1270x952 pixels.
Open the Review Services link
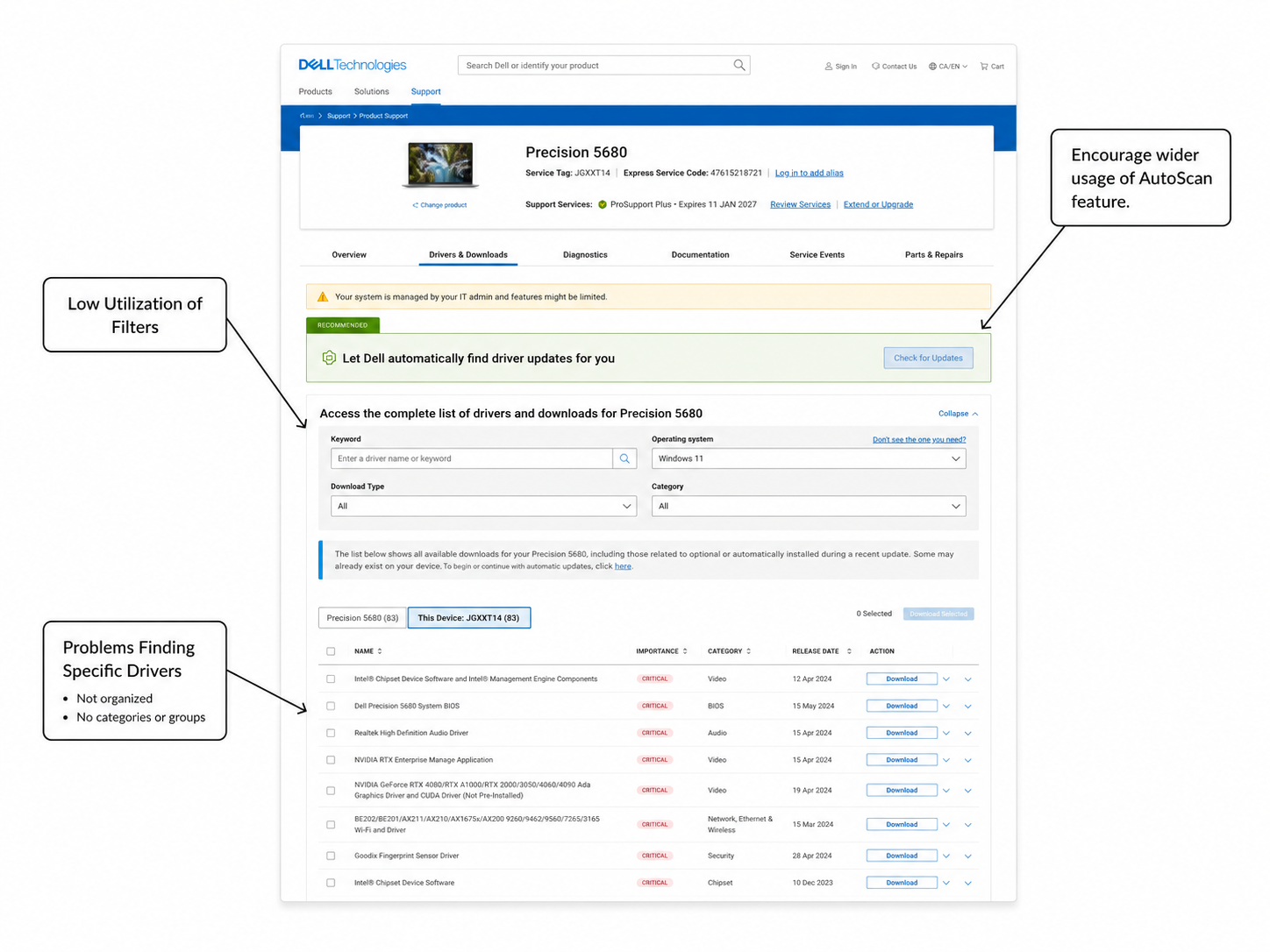click(800, 204)
